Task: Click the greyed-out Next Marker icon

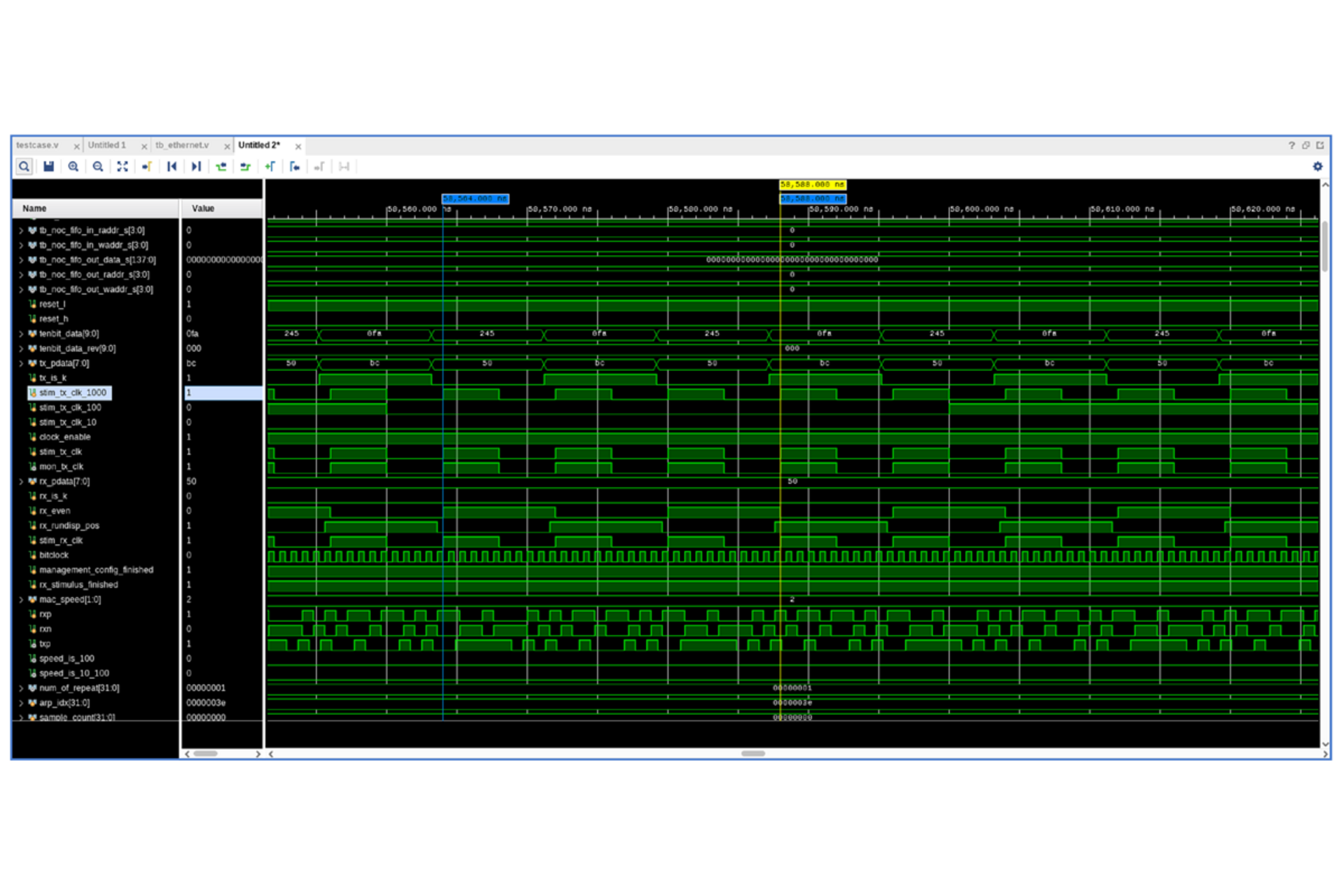Action: (319, 167)
